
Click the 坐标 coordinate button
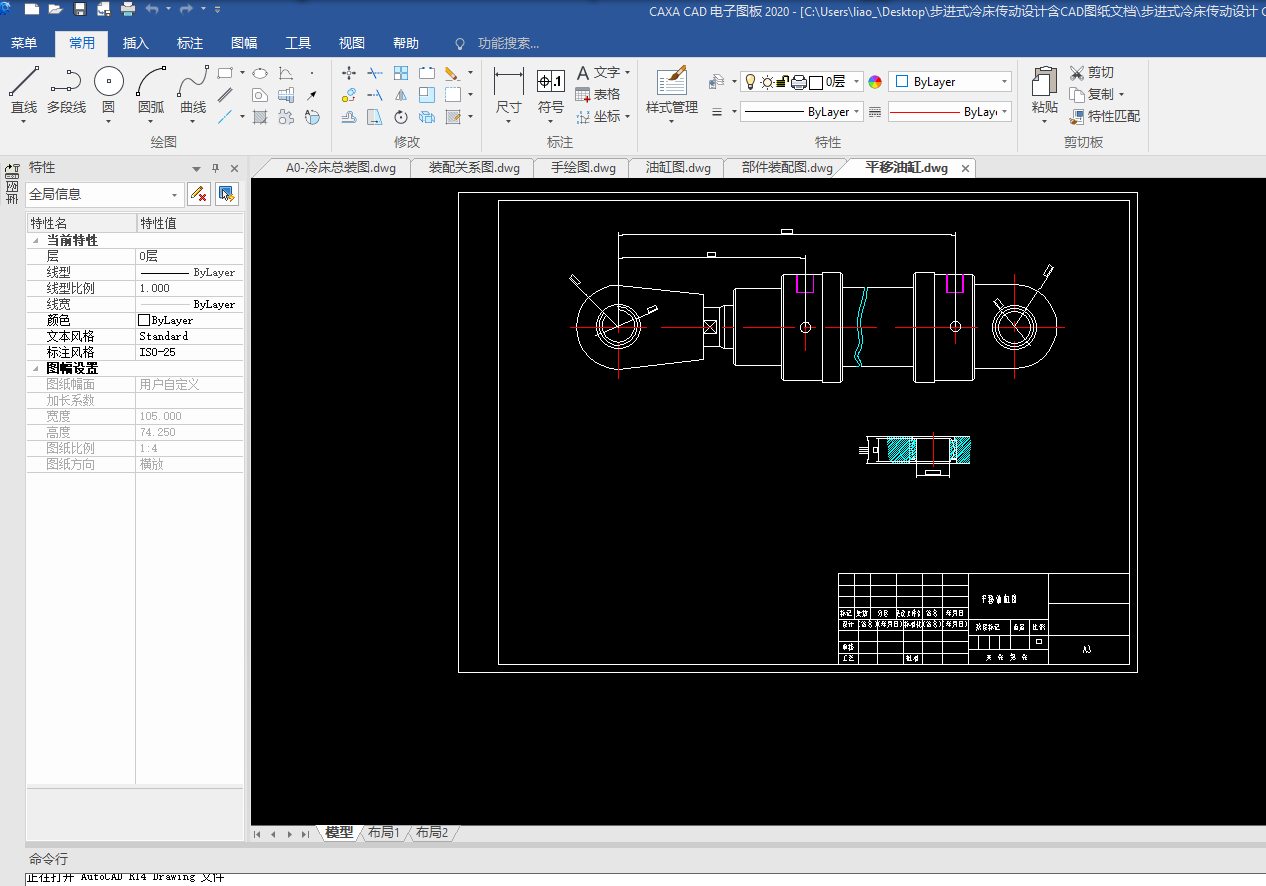point(599,116)
